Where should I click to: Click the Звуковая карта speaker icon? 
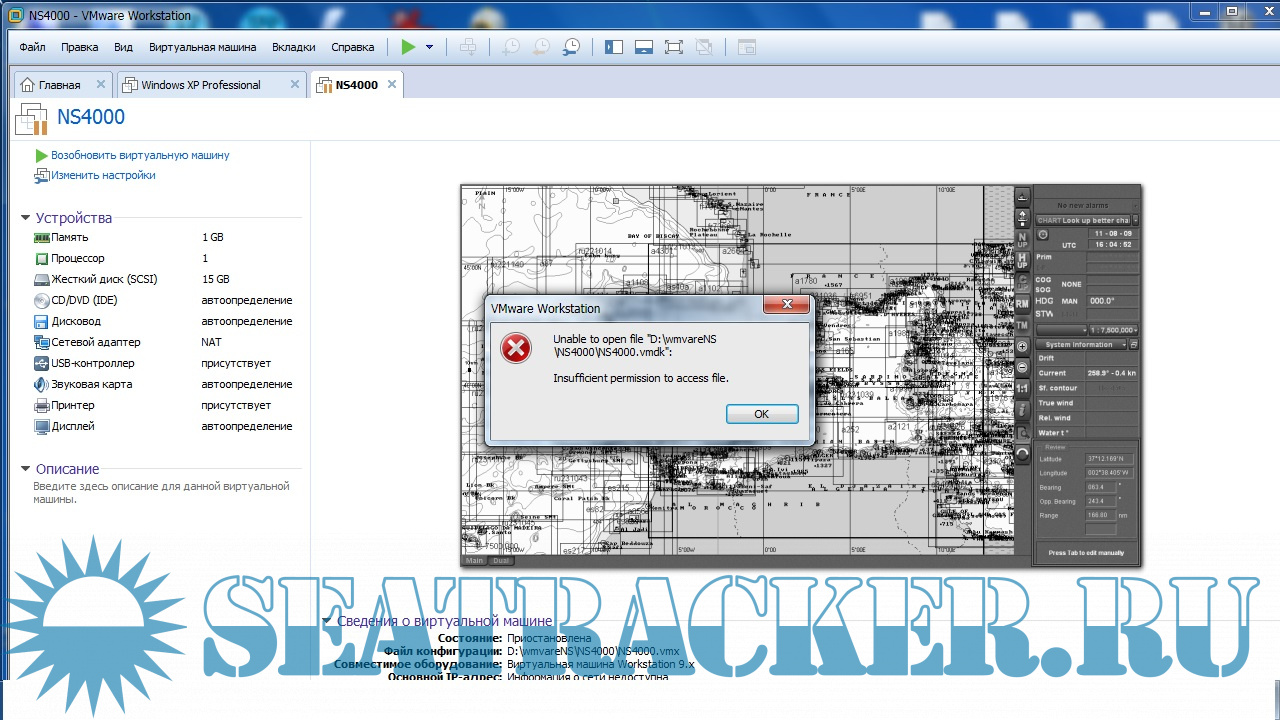tap(41, 384)
